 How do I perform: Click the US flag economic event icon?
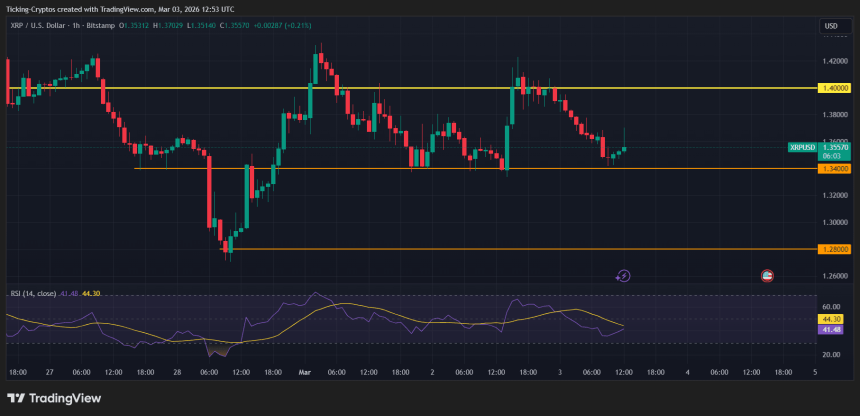767,275
